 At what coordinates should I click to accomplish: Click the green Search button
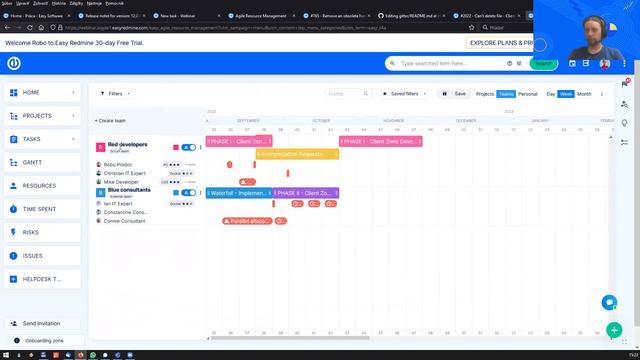(x=543, y=63)
